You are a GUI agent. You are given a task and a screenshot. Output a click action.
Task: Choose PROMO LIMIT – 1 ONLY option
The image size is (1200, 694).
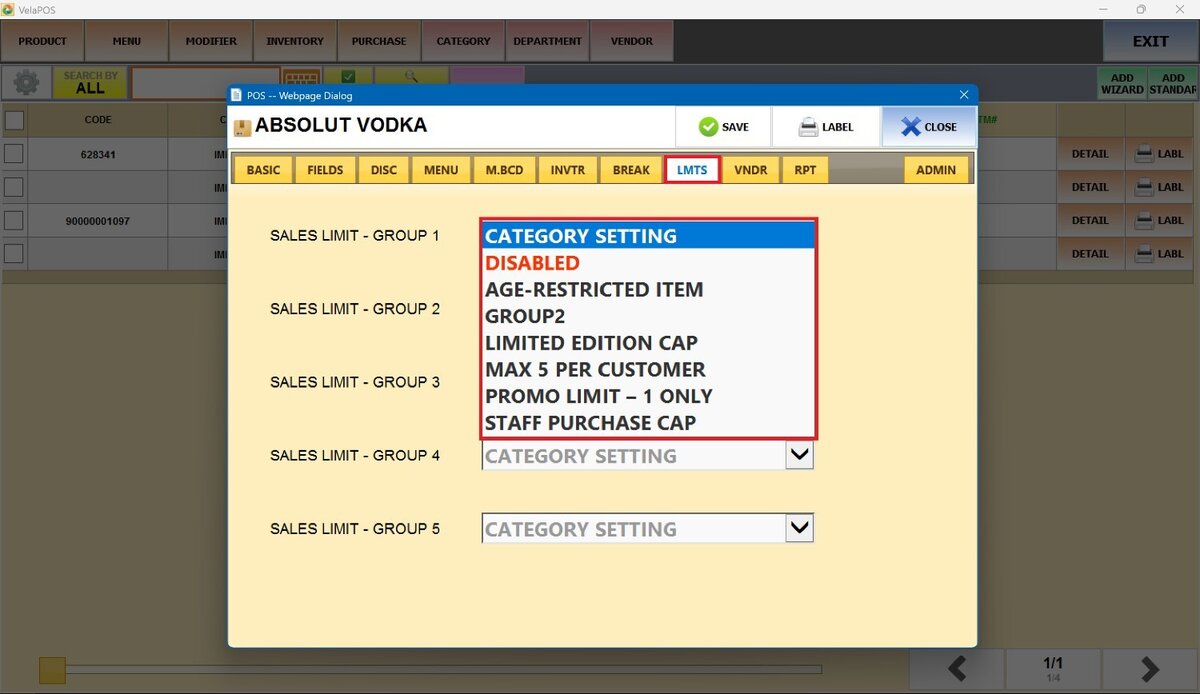648,396
